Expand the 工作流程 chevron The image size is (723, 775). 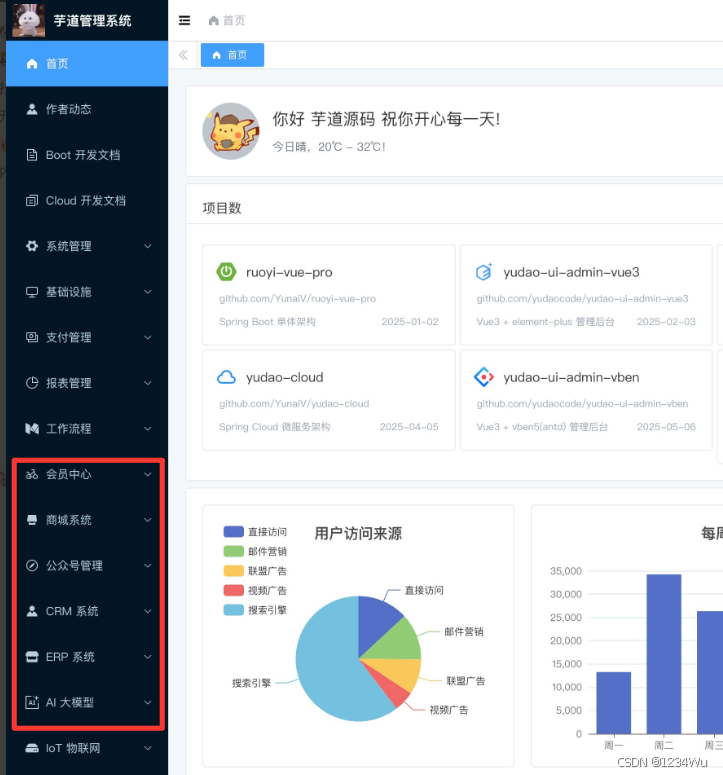pyautogui.click(x=148, y=429)
